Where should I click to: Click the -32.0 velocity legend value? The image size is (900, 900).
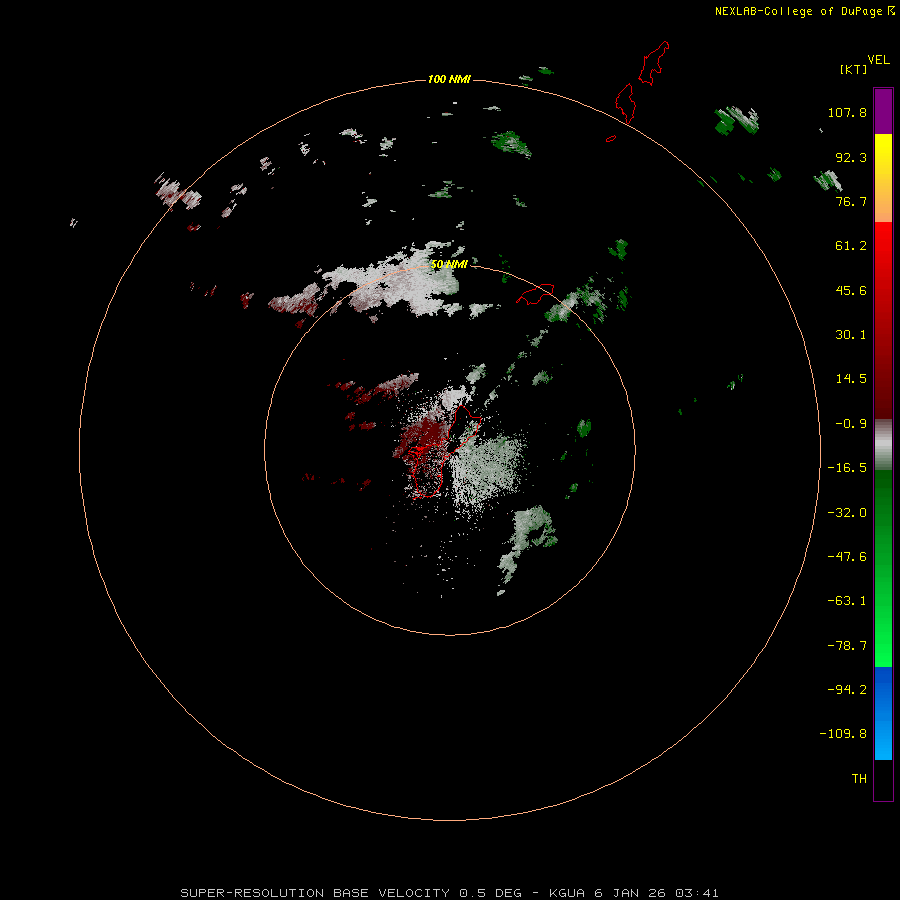tap(847, 513)
